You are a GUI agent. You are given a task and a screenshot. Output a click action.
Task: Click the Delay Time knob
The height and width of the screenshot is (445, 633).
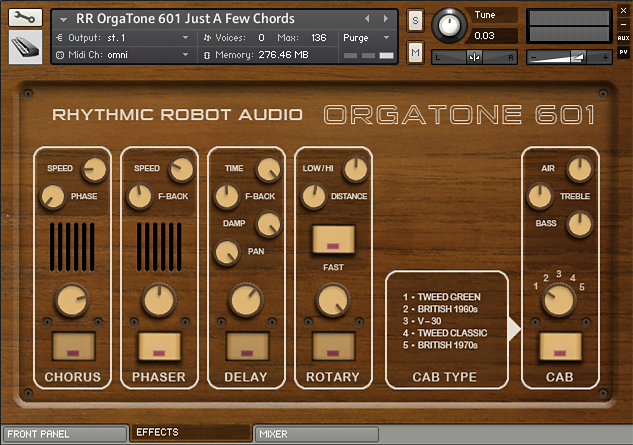268,169
